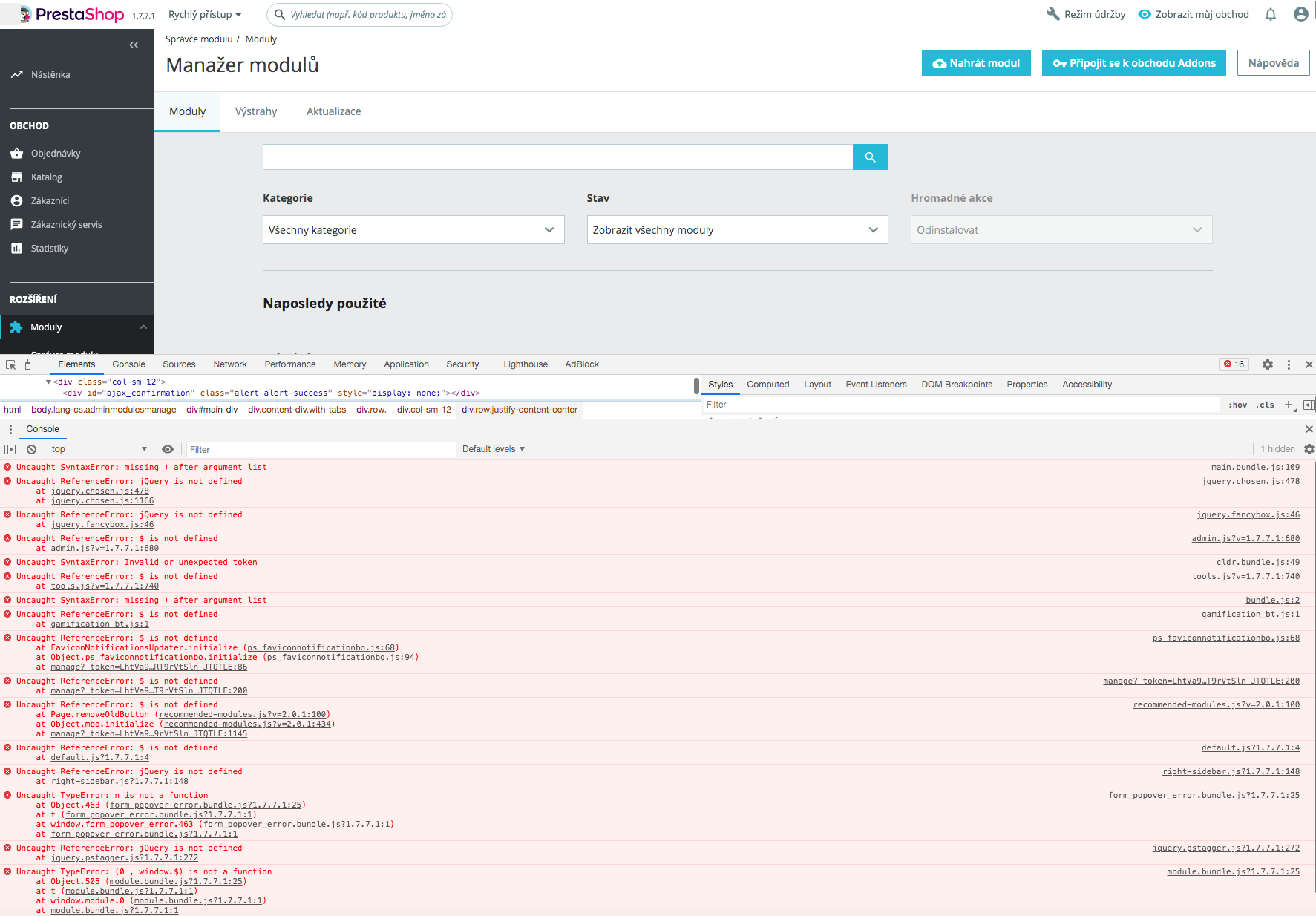The height and width of the screenshot is (916, 1316).
Task: Open the Všechny kategorie dropdown
Action: pyautogui.click(x=413, y=230)
